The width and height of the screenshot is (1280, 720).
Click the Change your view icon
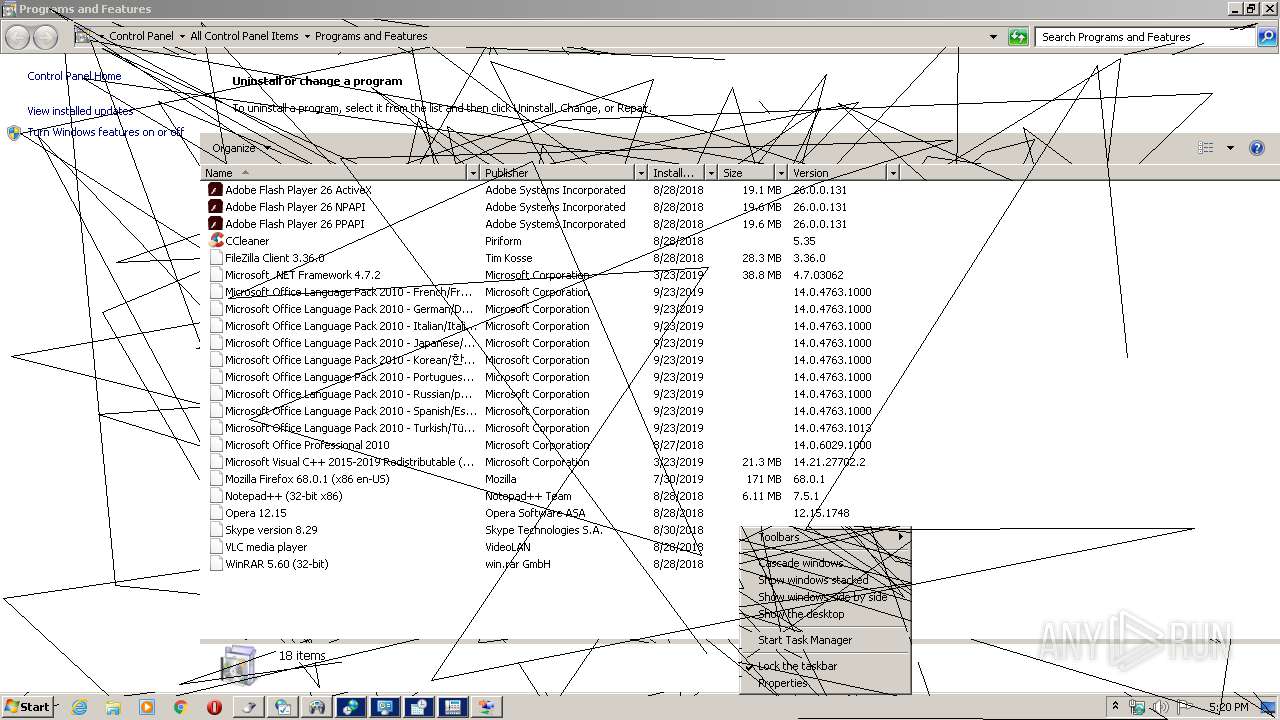click(1206, 148)
